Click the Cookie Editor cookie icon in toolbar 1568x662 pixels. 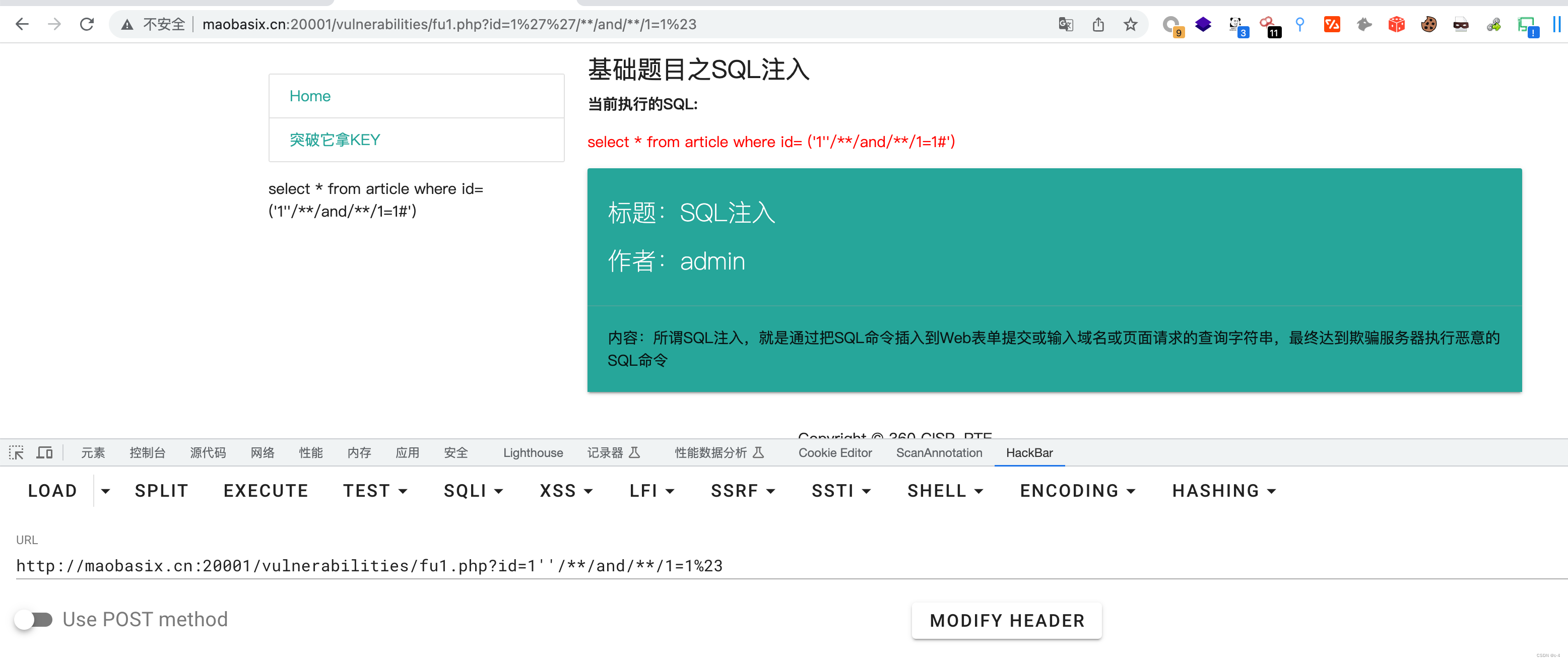pyautogui.click(x=1429, y=24)
